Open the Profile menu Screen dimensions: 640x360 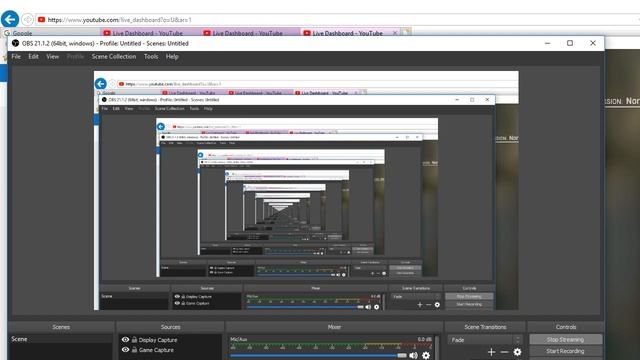point(75,56)
